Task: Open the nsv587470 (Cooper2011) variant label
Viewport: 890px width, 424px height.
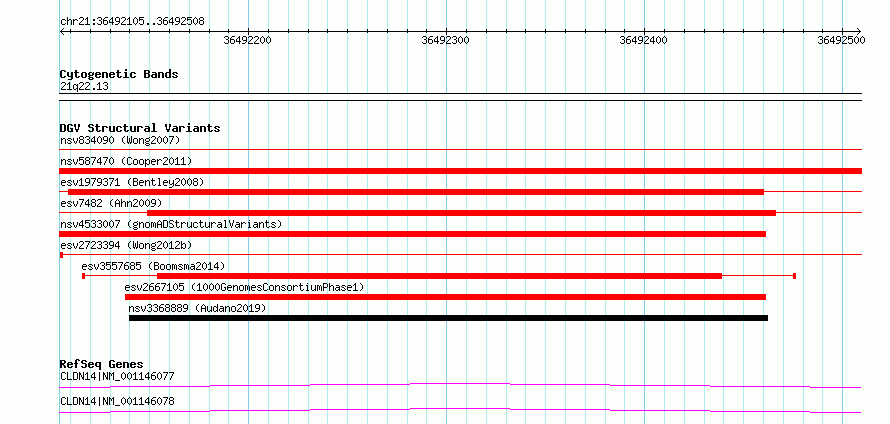Action: coord(126,161)
